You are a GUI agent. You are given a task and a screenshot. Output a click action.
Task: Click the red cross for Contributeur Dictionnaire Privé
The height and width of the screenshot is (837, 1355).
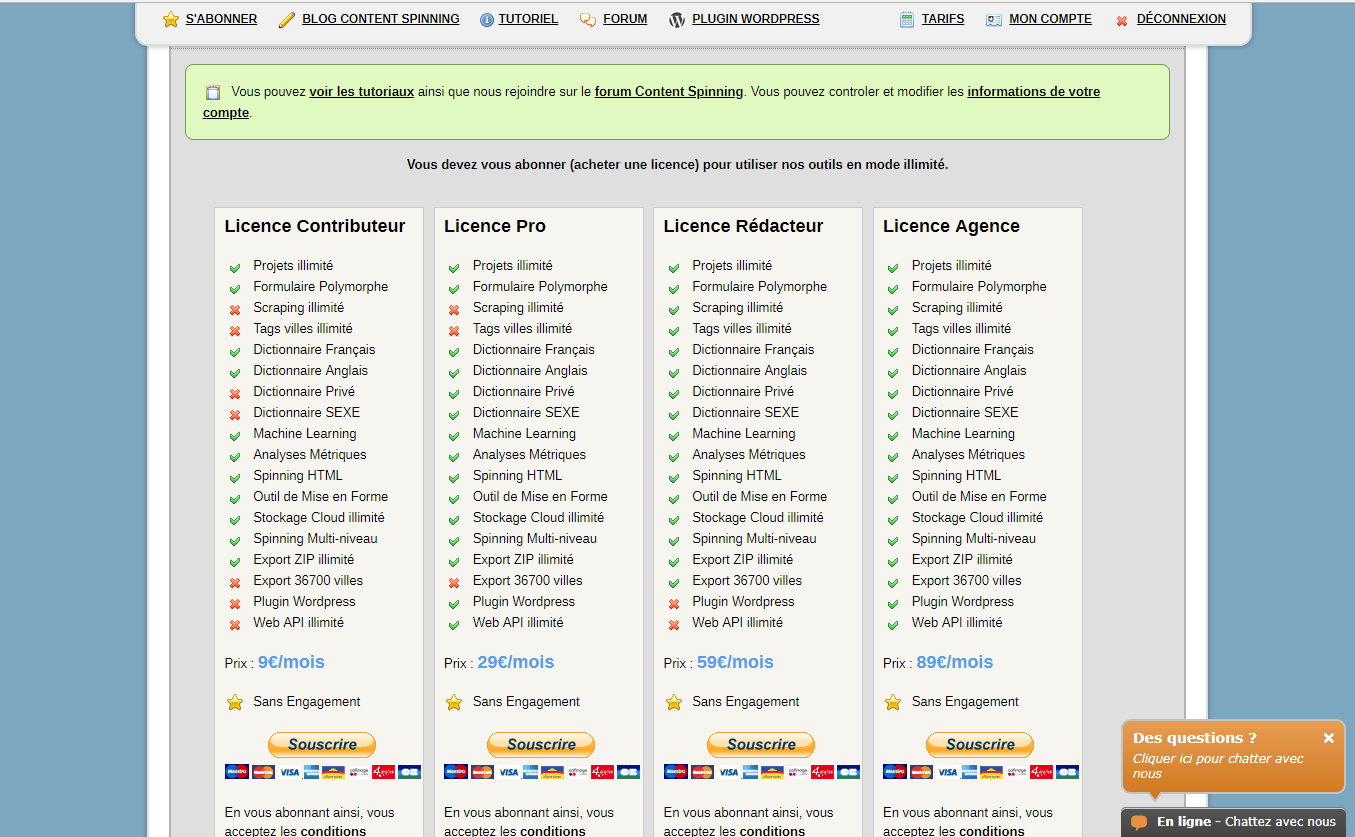coord(235,393)
